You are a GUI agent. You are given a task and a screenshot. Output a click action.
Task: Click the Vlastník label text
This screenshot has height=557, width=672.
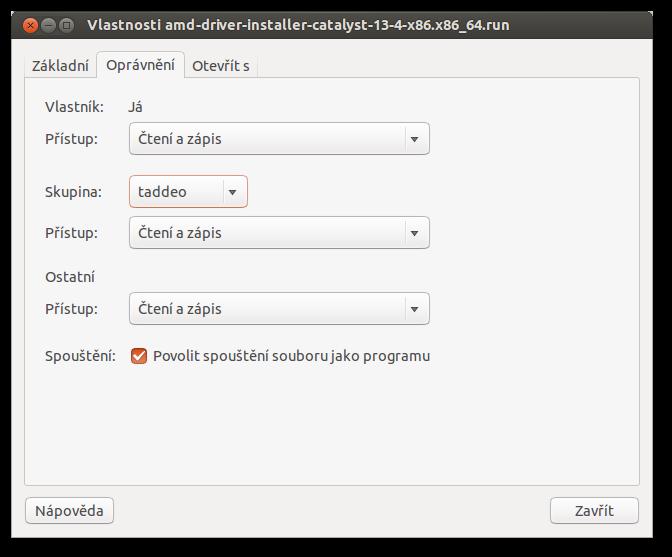point(75,107)
